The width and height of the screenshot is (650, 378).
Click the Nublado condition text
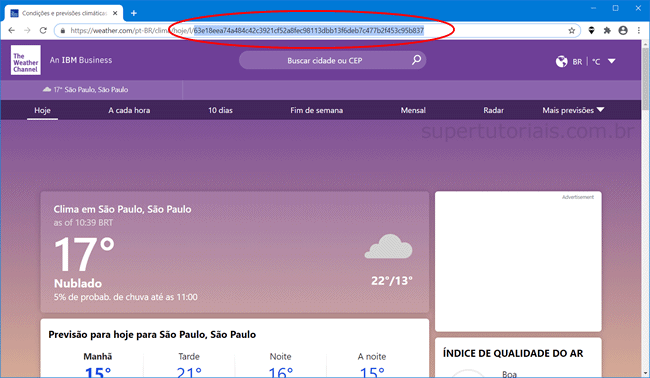click(x=78, y=284)
